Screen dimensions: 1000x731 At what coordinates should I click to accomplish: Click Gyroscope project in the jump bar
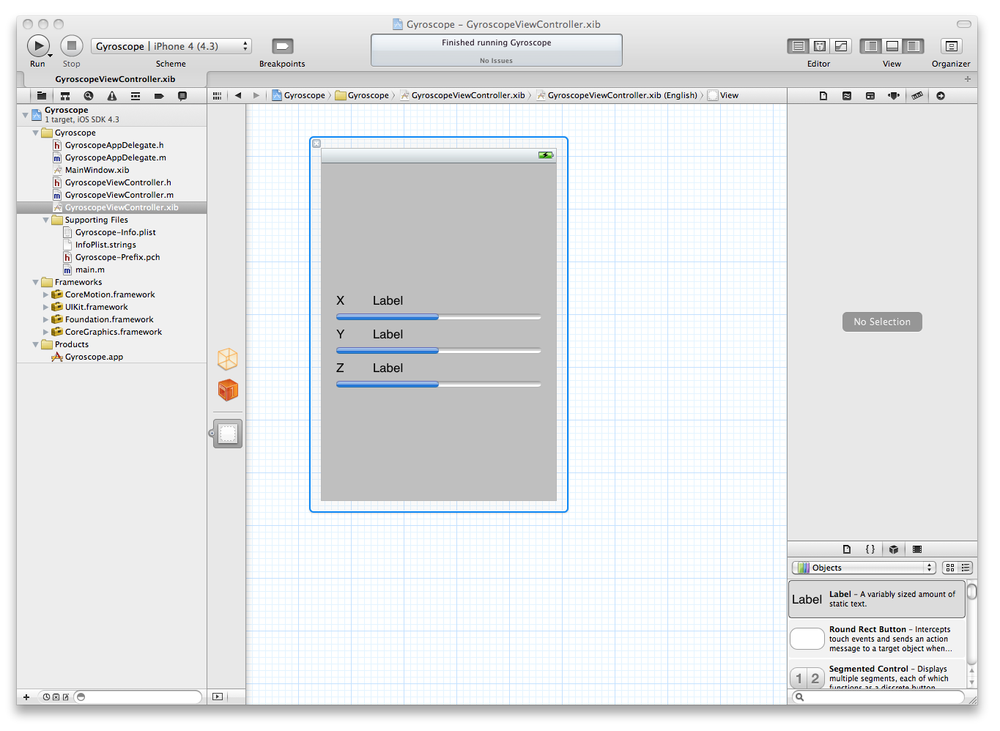298,96
